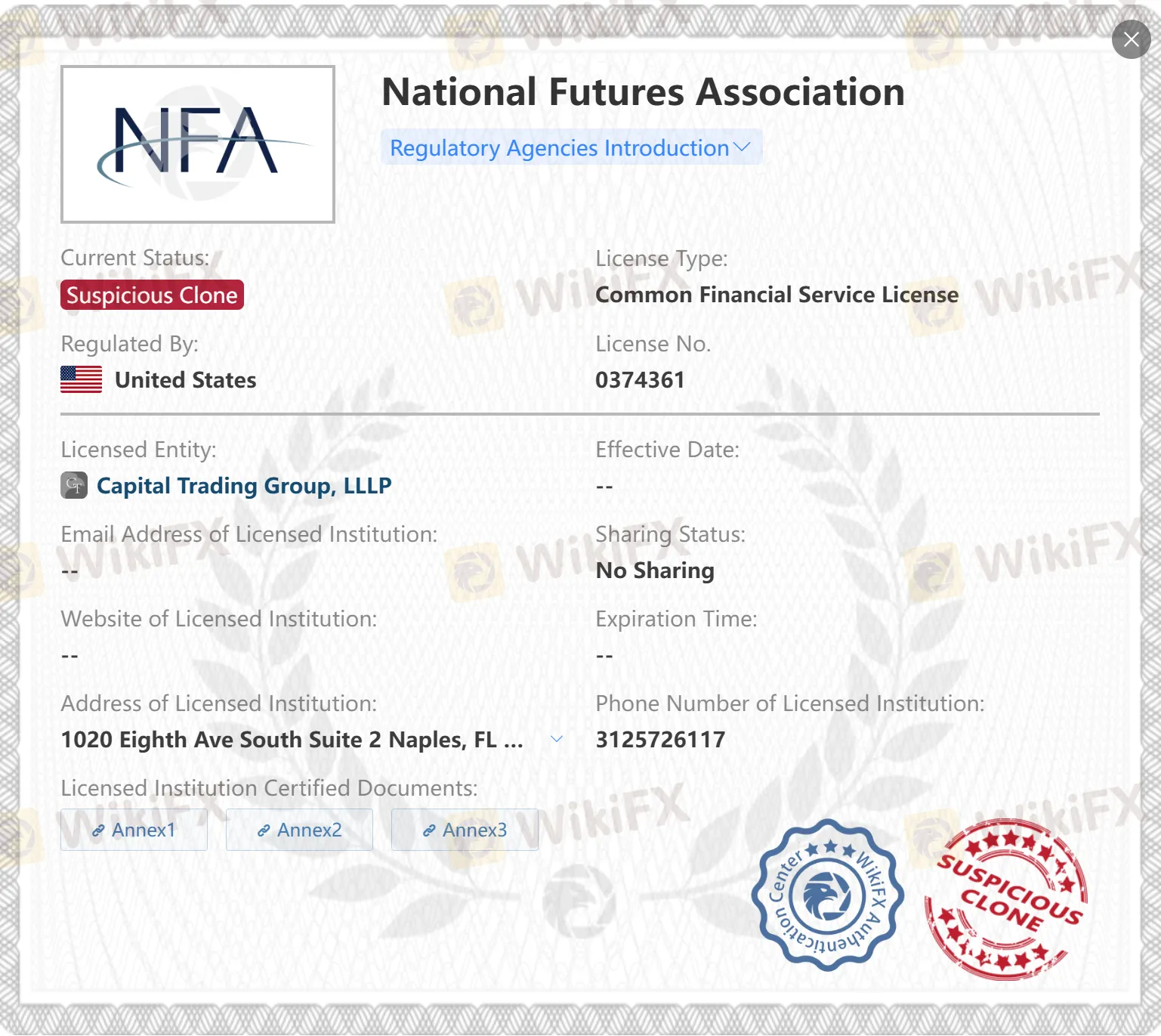Click the Suspicious Clone status badge

coord(150,295)
